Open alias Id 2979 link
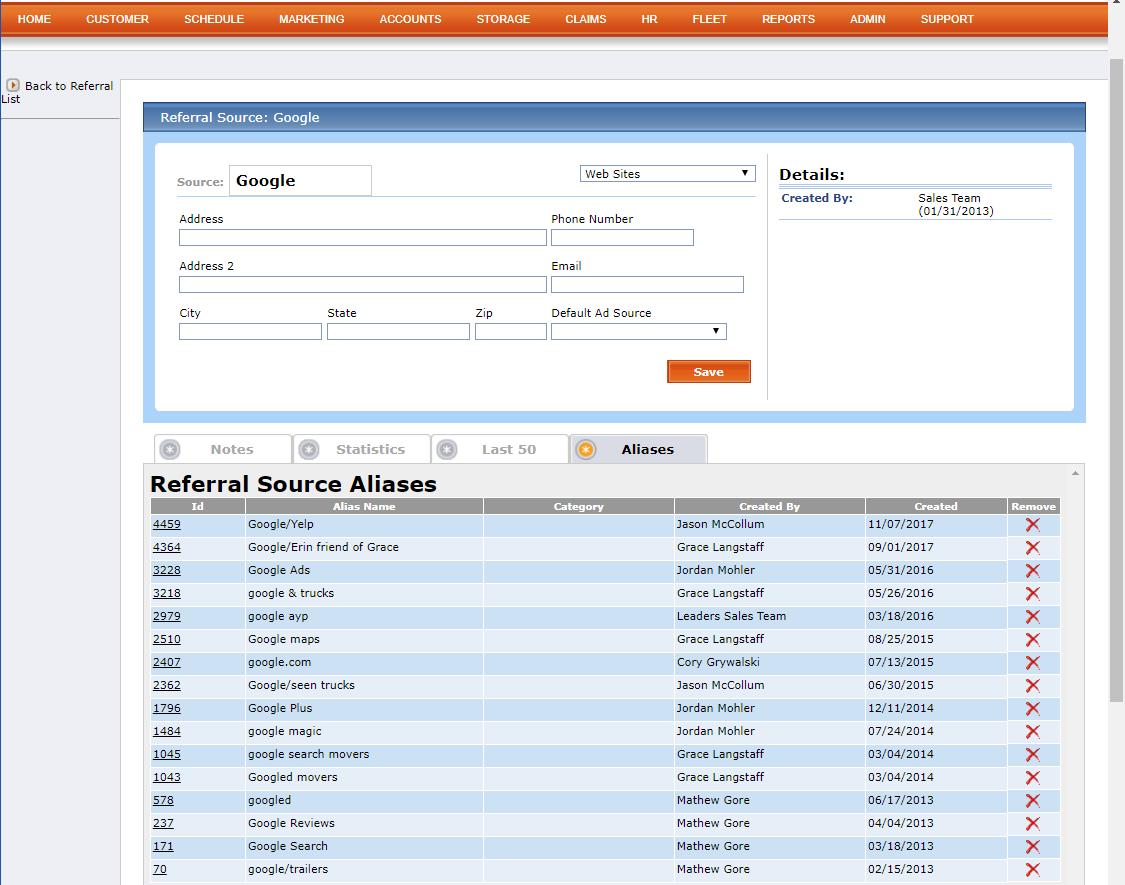The width and height of the screenshot is (1125, 885). coord(166,617)
